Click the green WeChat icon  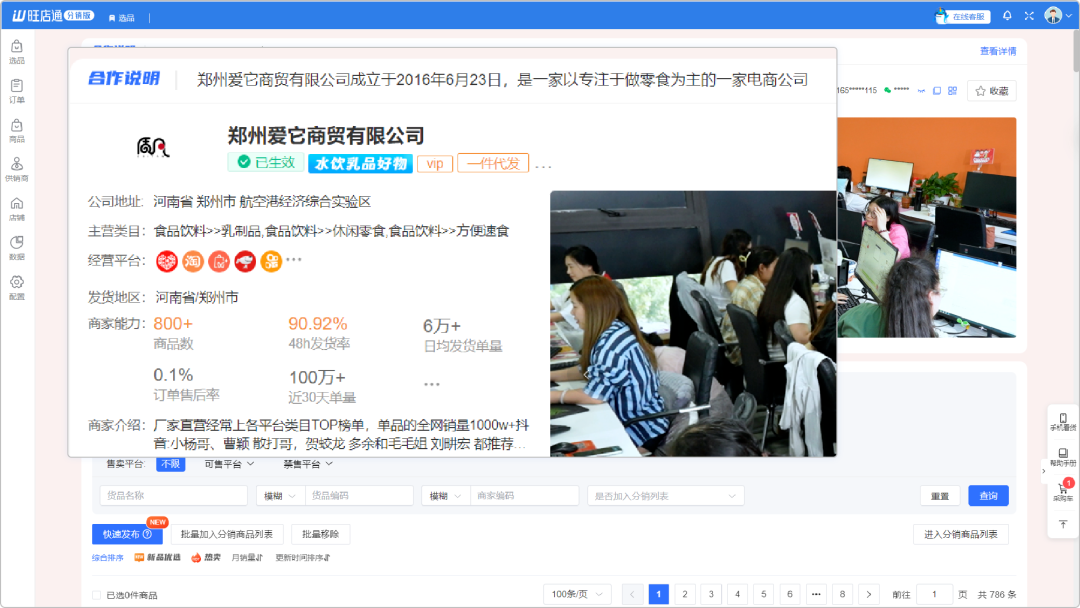(888, 90)
